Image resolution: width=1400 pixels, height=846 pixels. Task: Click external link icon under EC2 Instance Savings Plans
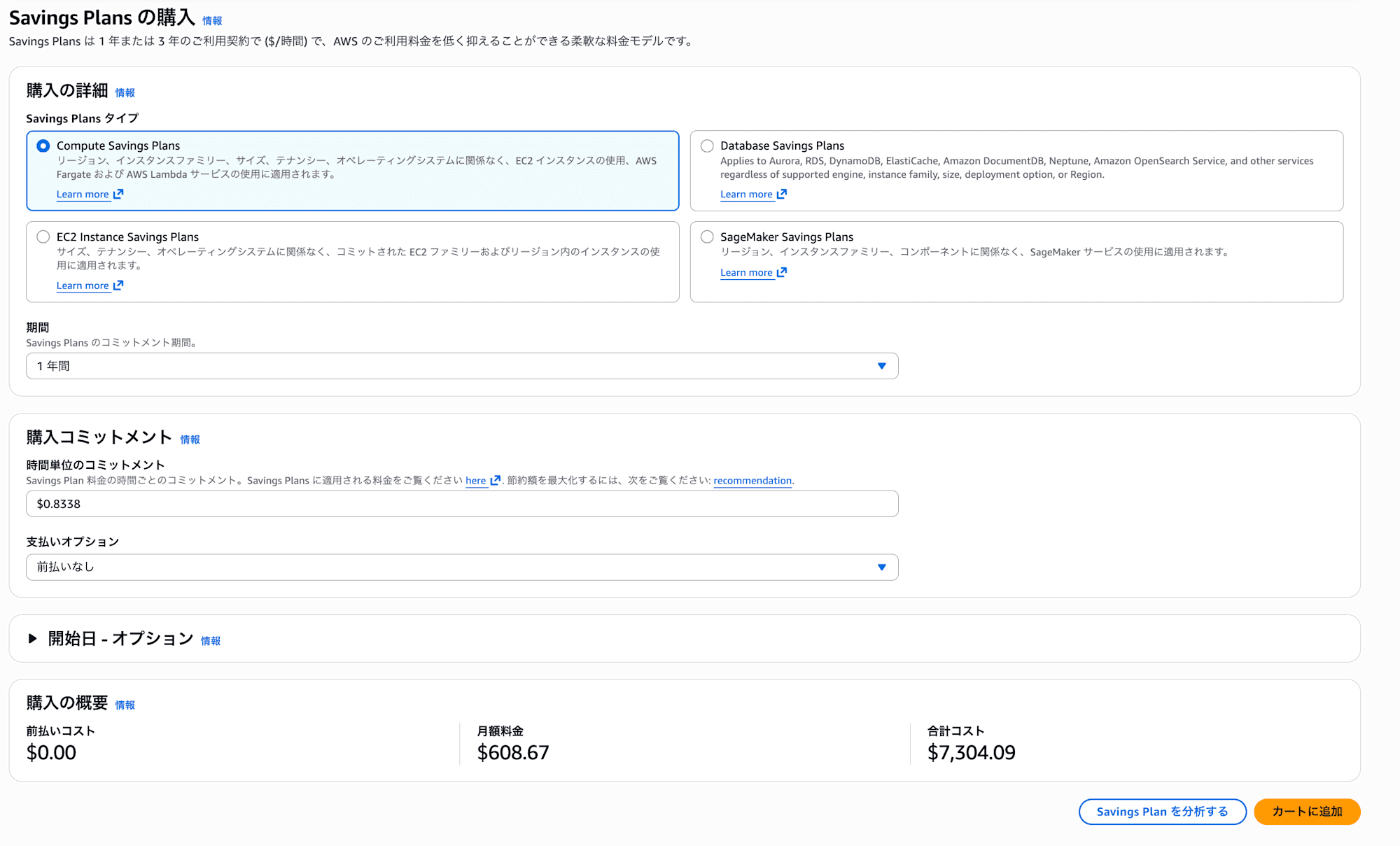tap(118, 285)
